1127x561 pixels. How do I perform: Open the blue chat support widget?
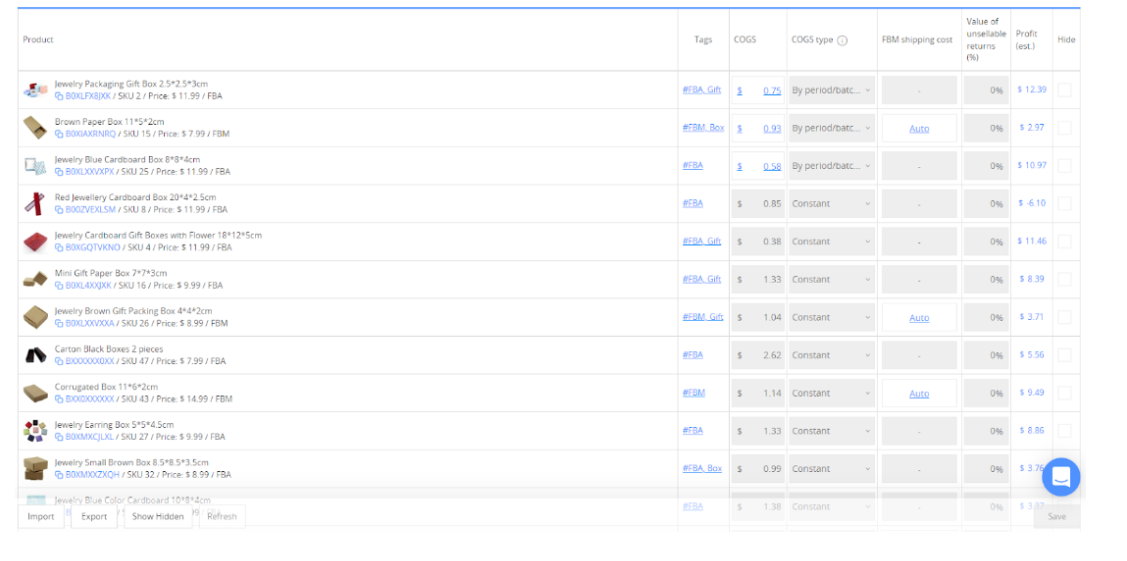[x=1061, y=477]
